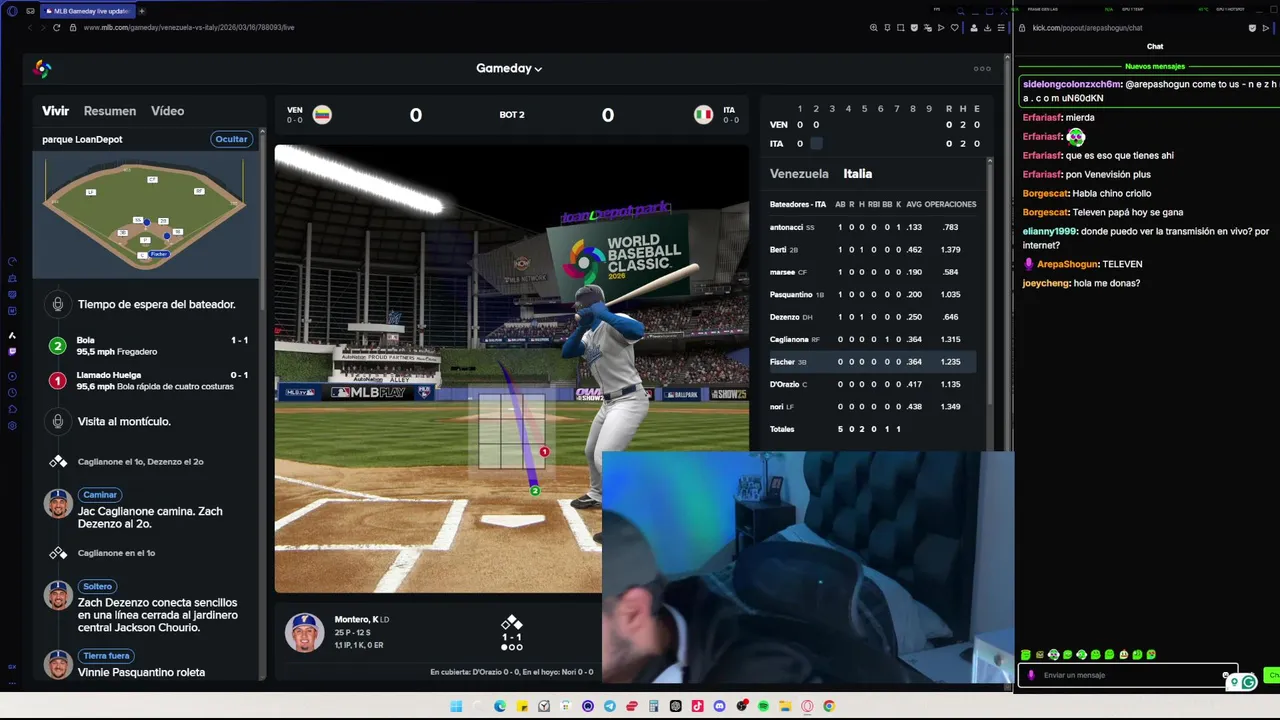This screenshot has width=1280, height=720.
Task: Switch to the Vivir tab
Action: click(55, 111)
